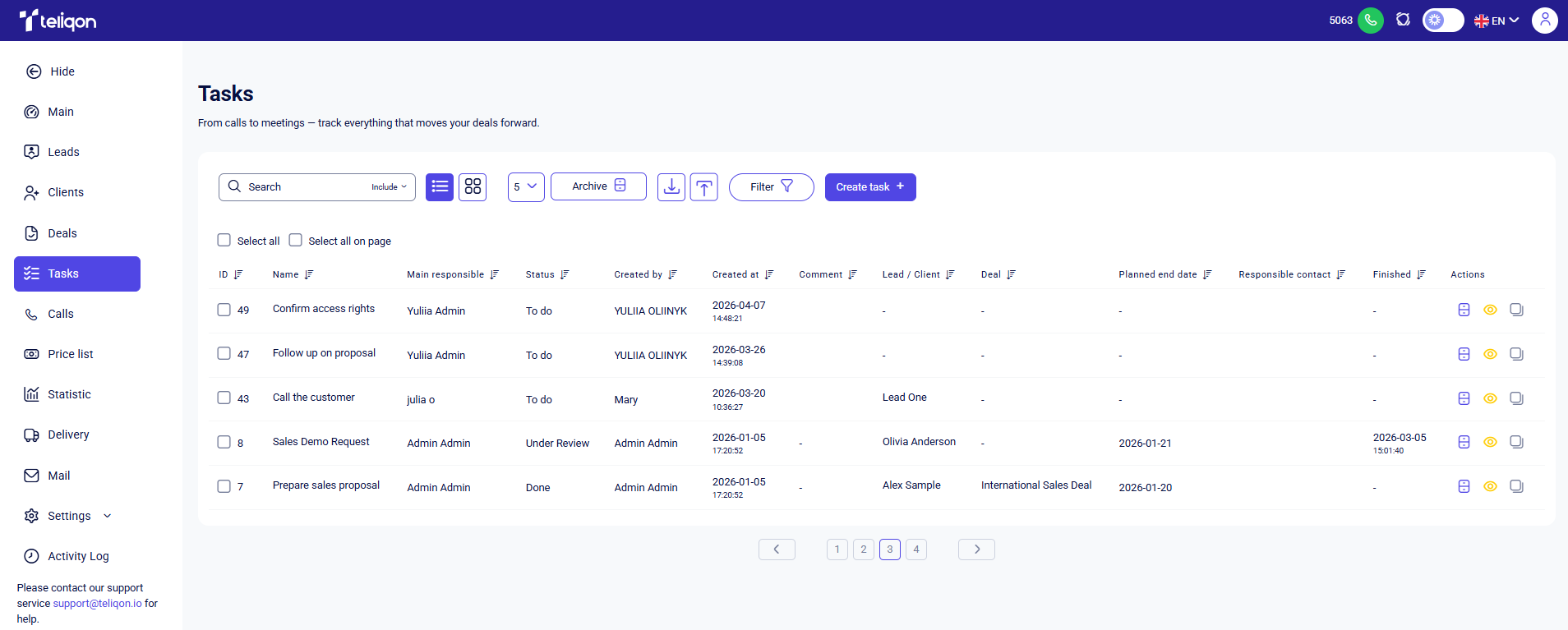
Task: Open the Mail section
Action: (x=48, y=476)
